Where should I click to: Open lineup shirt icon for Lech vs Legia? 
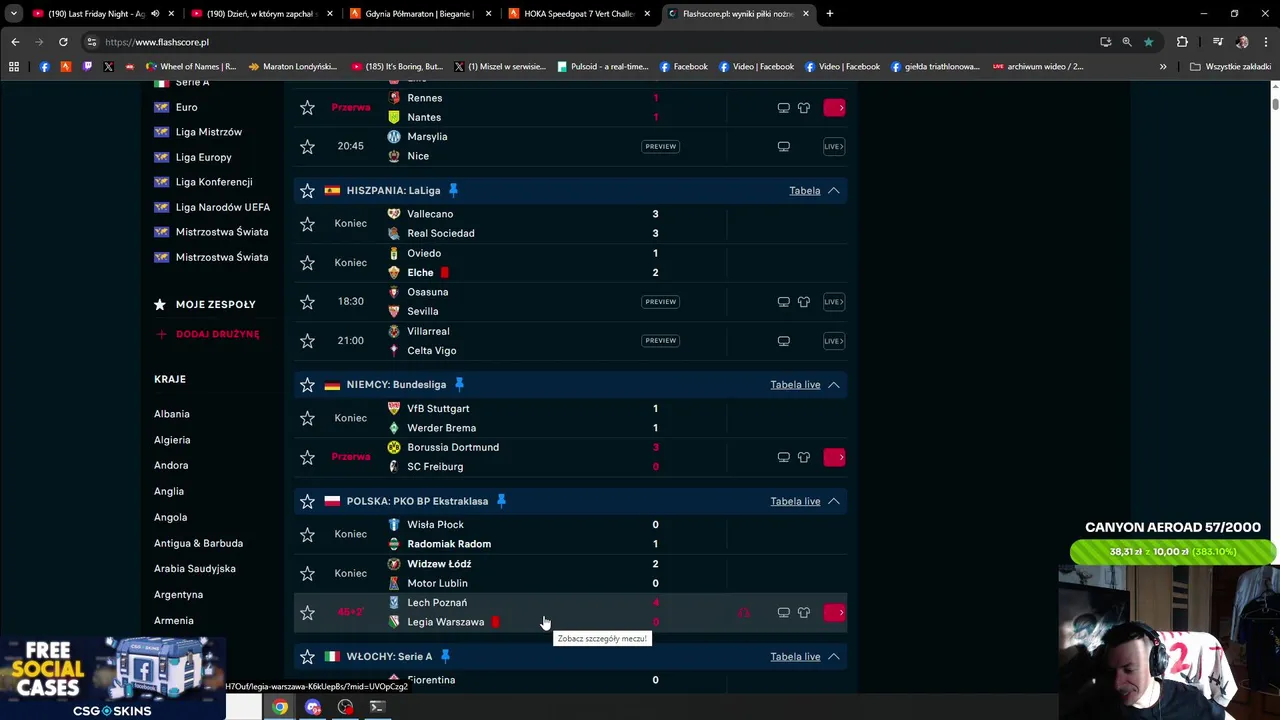pos(804,612)
